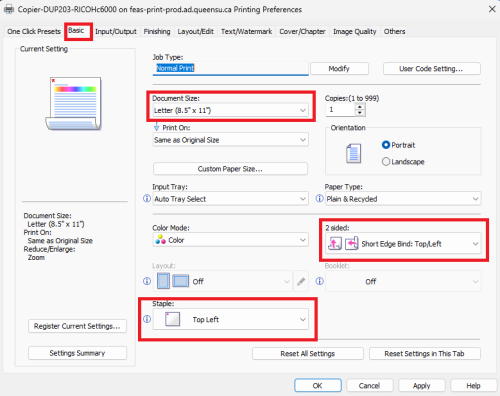Click Register Current Settings

point(77,326)
